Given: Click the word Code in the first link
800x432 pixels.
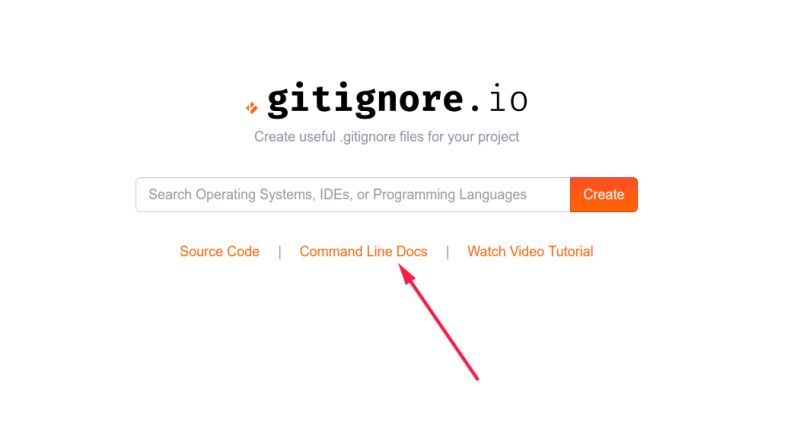Looking at the screenshot, I should (x=243, y=251).
